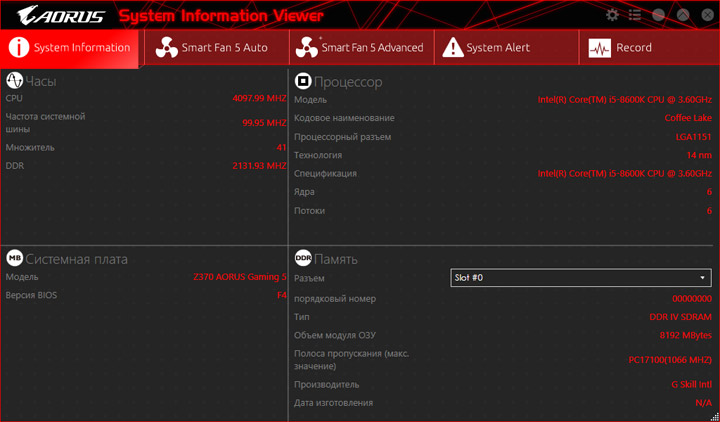Open the System Alert tab
The width and height of the screenshot is (720, 422).
coord(506,48)
